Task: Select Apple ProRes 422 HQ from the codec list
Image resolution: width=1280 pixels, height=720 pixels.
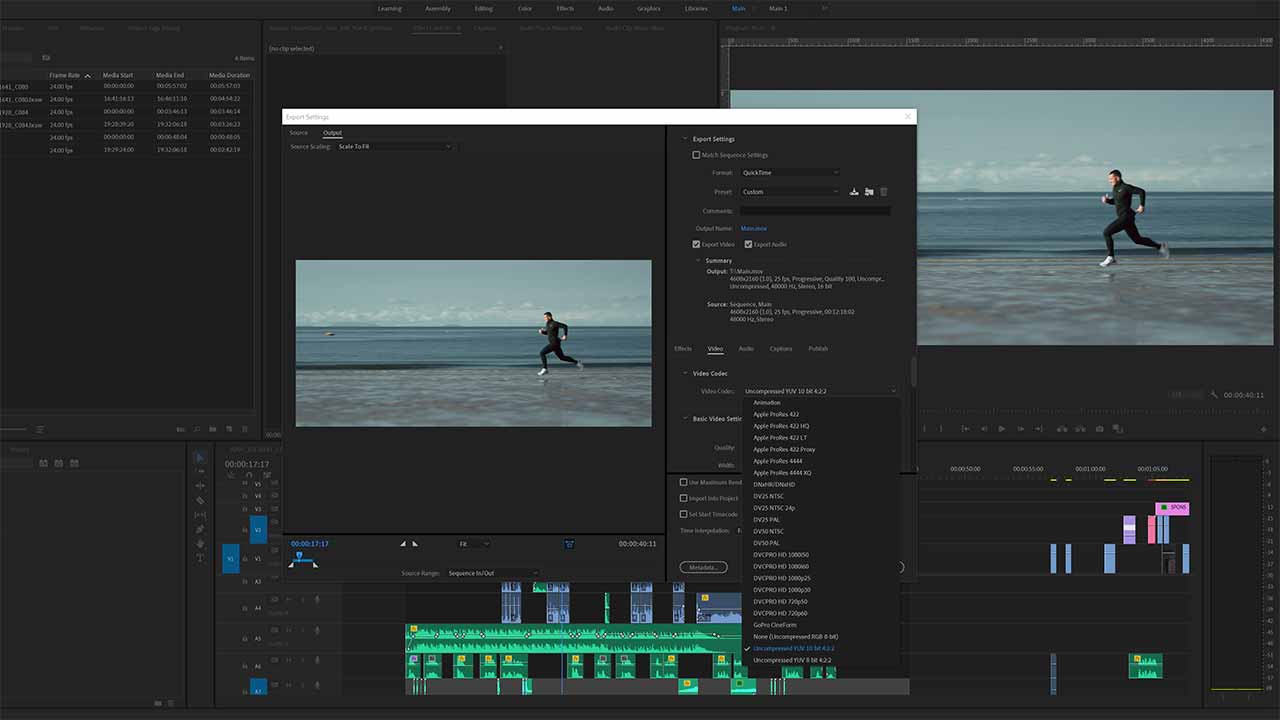Action: pos(780,426)
